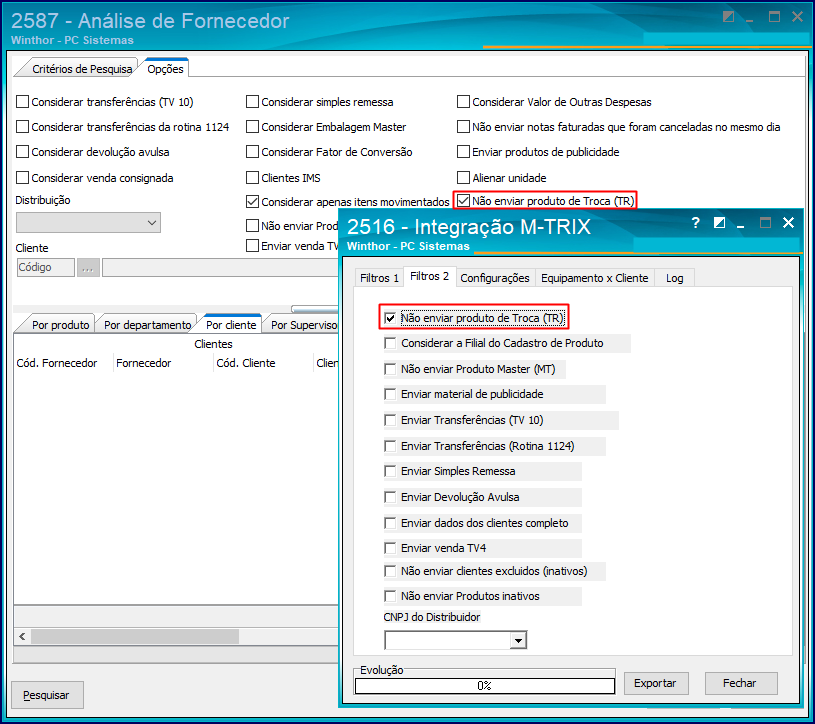Screen dimensions: 815x724
Task: Uncheck Não enviar produto de Troca in 2516 Filtros 2
Action: [390, 318]
